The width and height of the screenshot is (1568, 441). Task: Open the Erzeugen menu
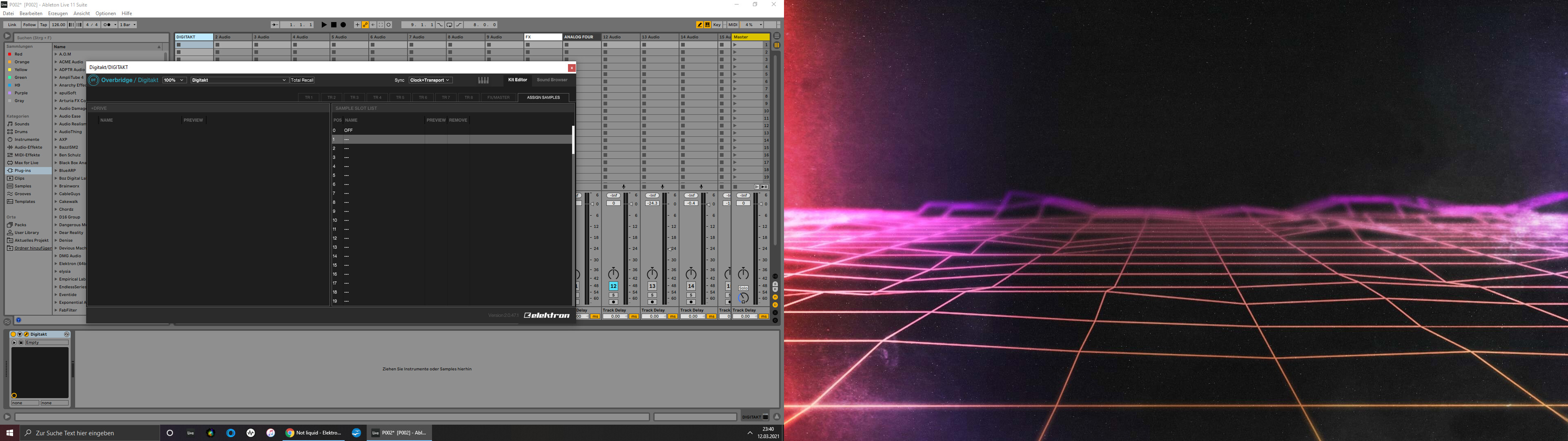point(58,13)
